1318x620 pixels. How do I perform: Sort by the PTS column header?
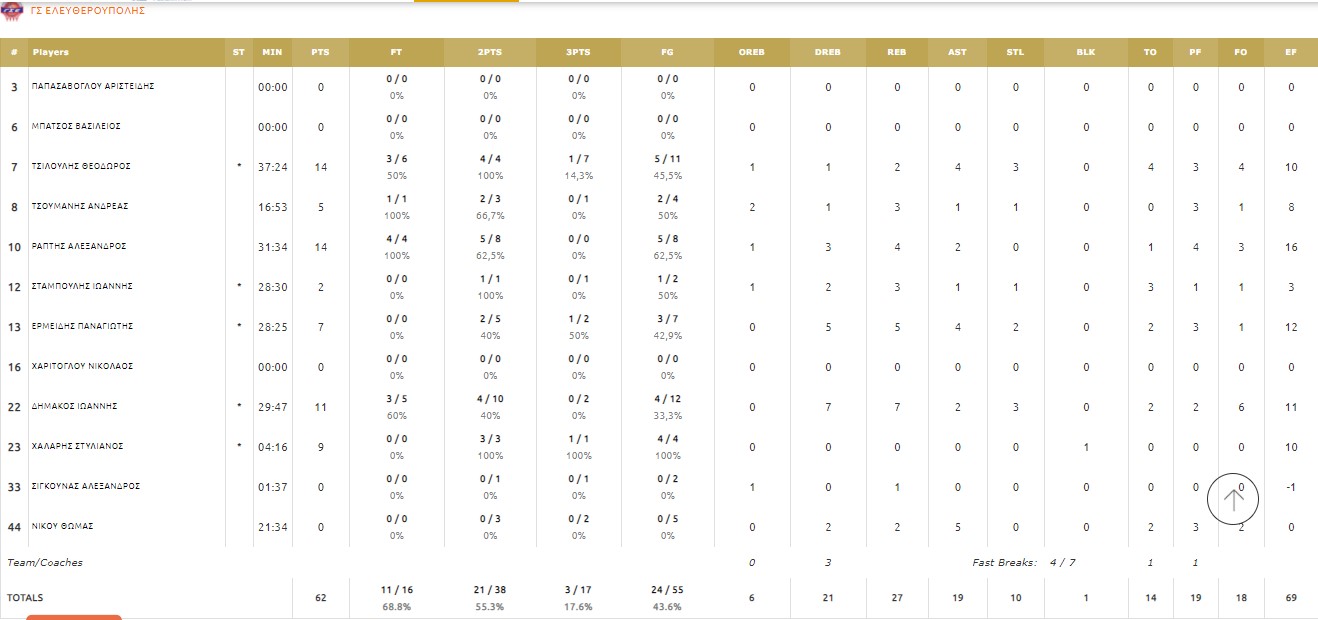point(320,52)
